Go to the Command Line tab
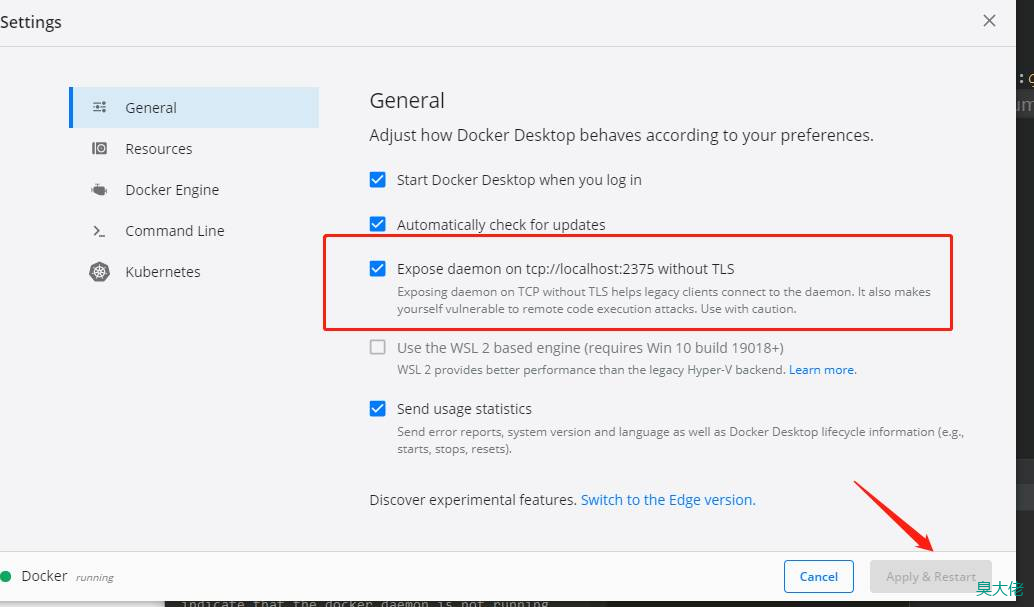The image size is (1034, 607). click(x=195, y=231)
